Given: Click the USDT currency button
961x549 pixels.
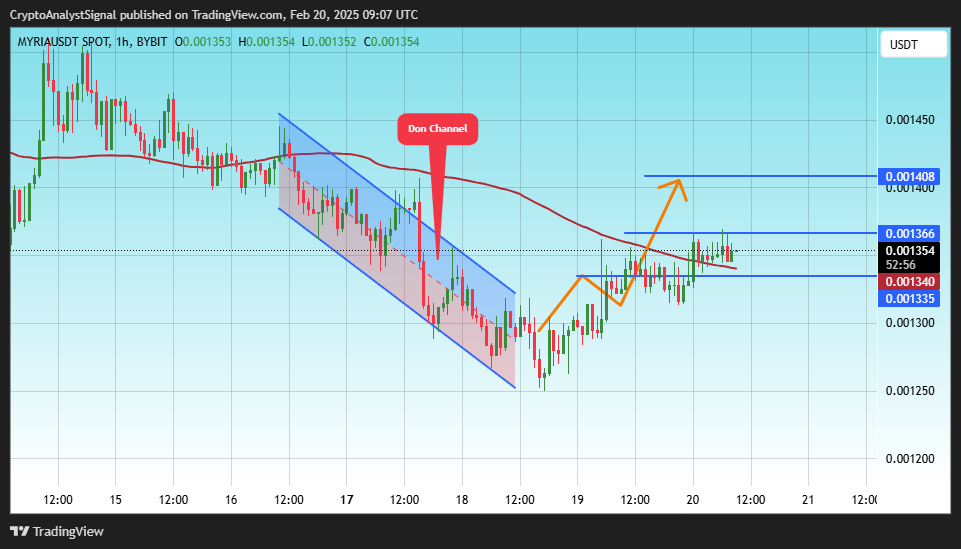Looking at the screenshot, I should coord(913,45).
